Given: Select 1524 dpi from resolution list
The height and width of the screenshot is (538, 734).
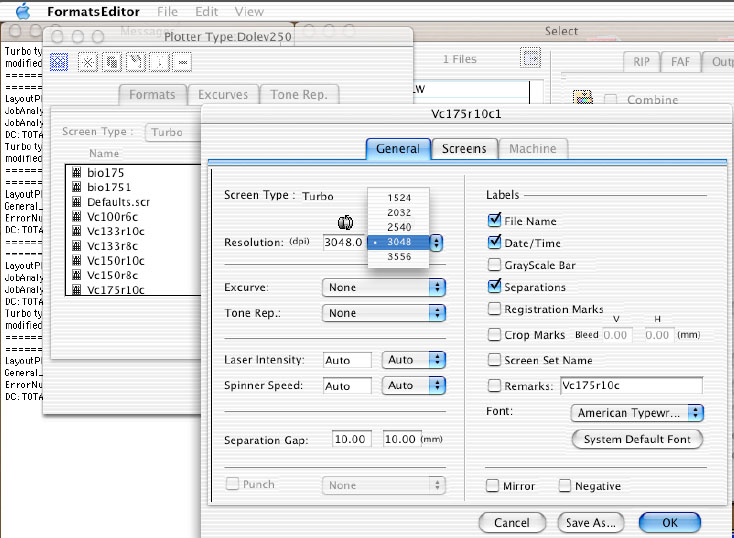Looking at the screenshot, I should click(399, 198).
